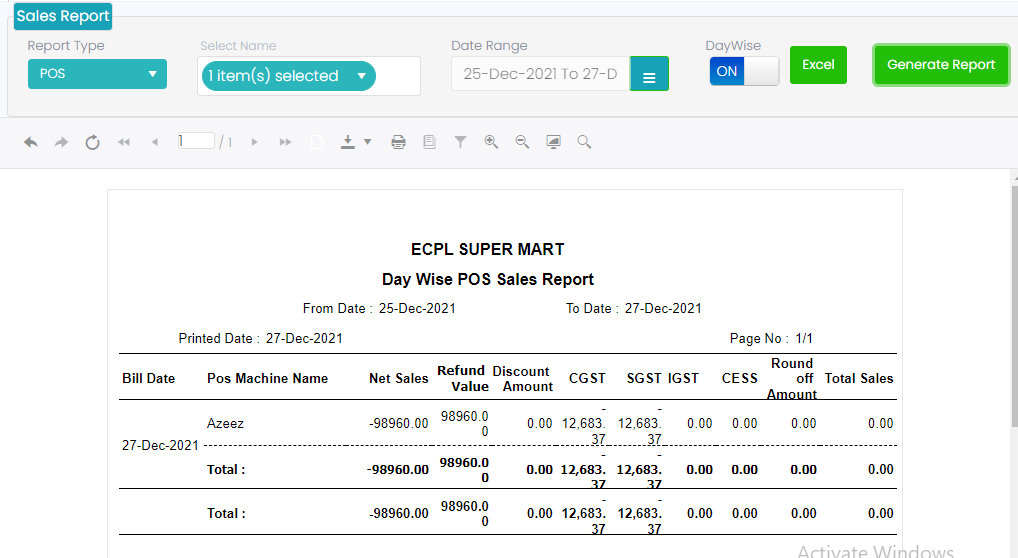This screenshot has height=558, width=1018.
Task: Click the Date Range input field
Action: (540, 75)
